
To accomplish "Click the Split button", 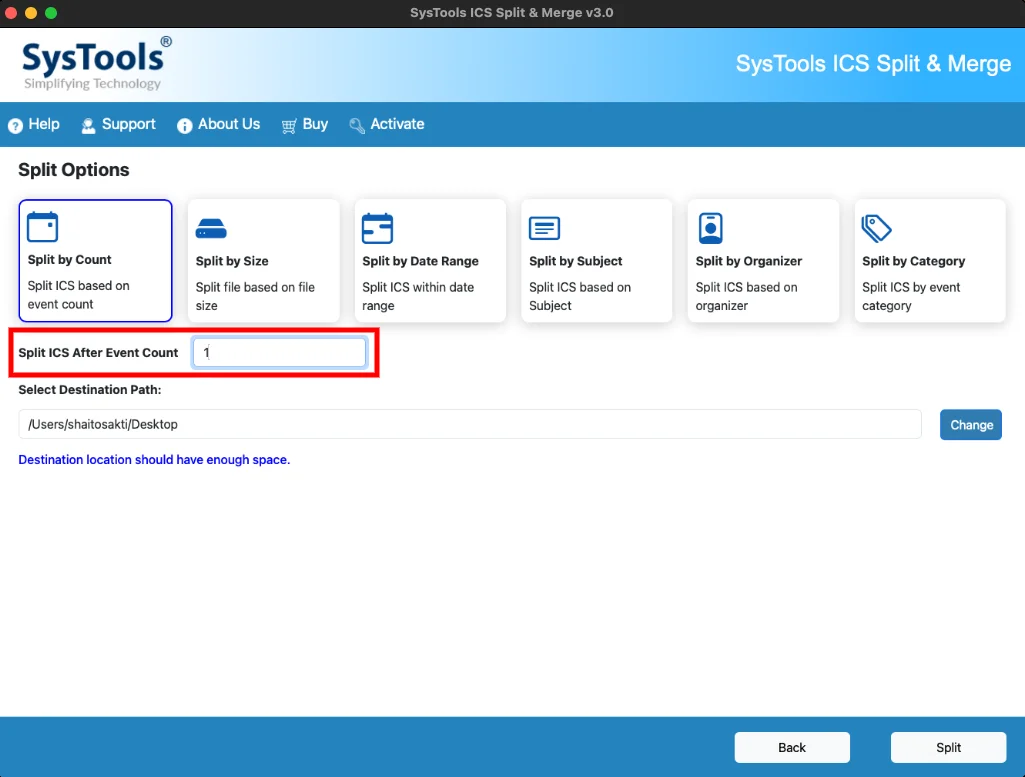I will (949, 747).
